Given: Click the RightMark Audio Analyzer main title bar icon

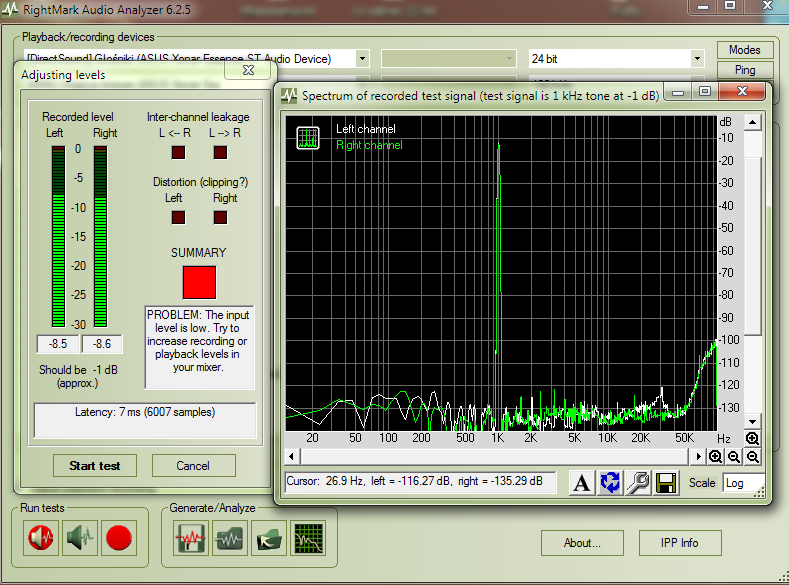Looking at the screenshot, I should pos(10,10).
